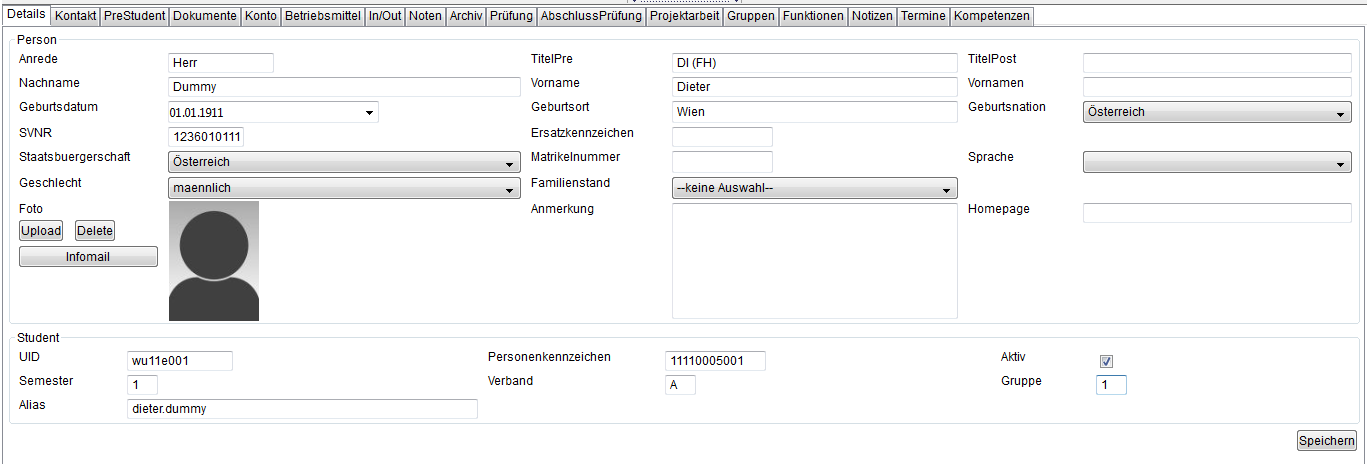This screenshot has height=464, width=1367.
Task: Click the Alias input field
Action: point(302,408)
